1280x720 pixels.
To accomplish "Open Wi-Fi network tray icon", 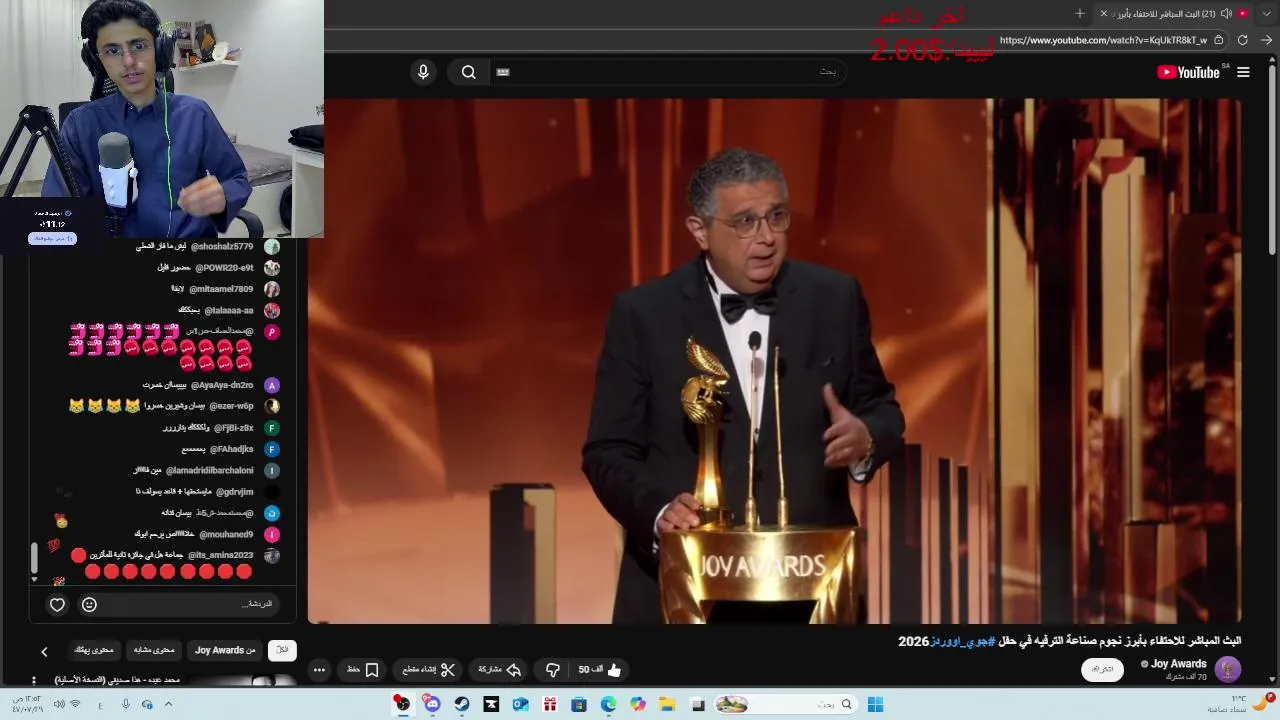I will click(74, 704).
